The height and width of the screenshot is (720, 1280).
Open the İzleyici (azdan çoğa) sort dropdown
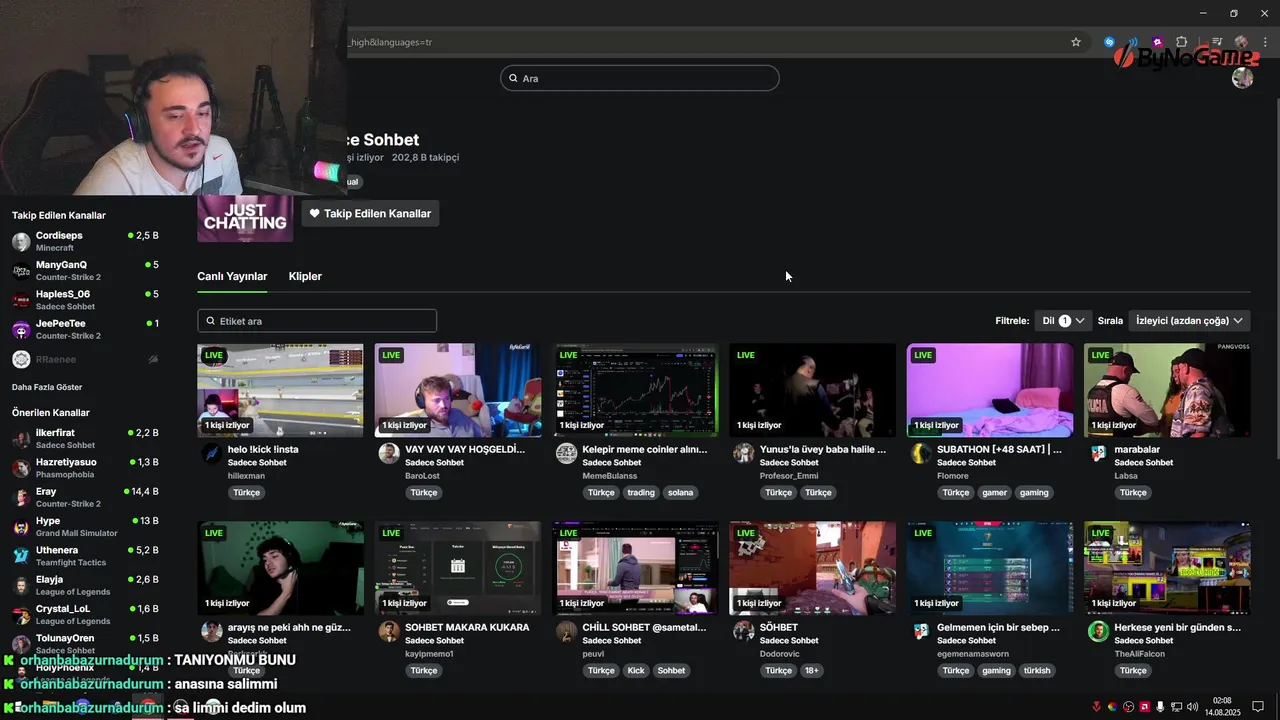pos(1189,321)
